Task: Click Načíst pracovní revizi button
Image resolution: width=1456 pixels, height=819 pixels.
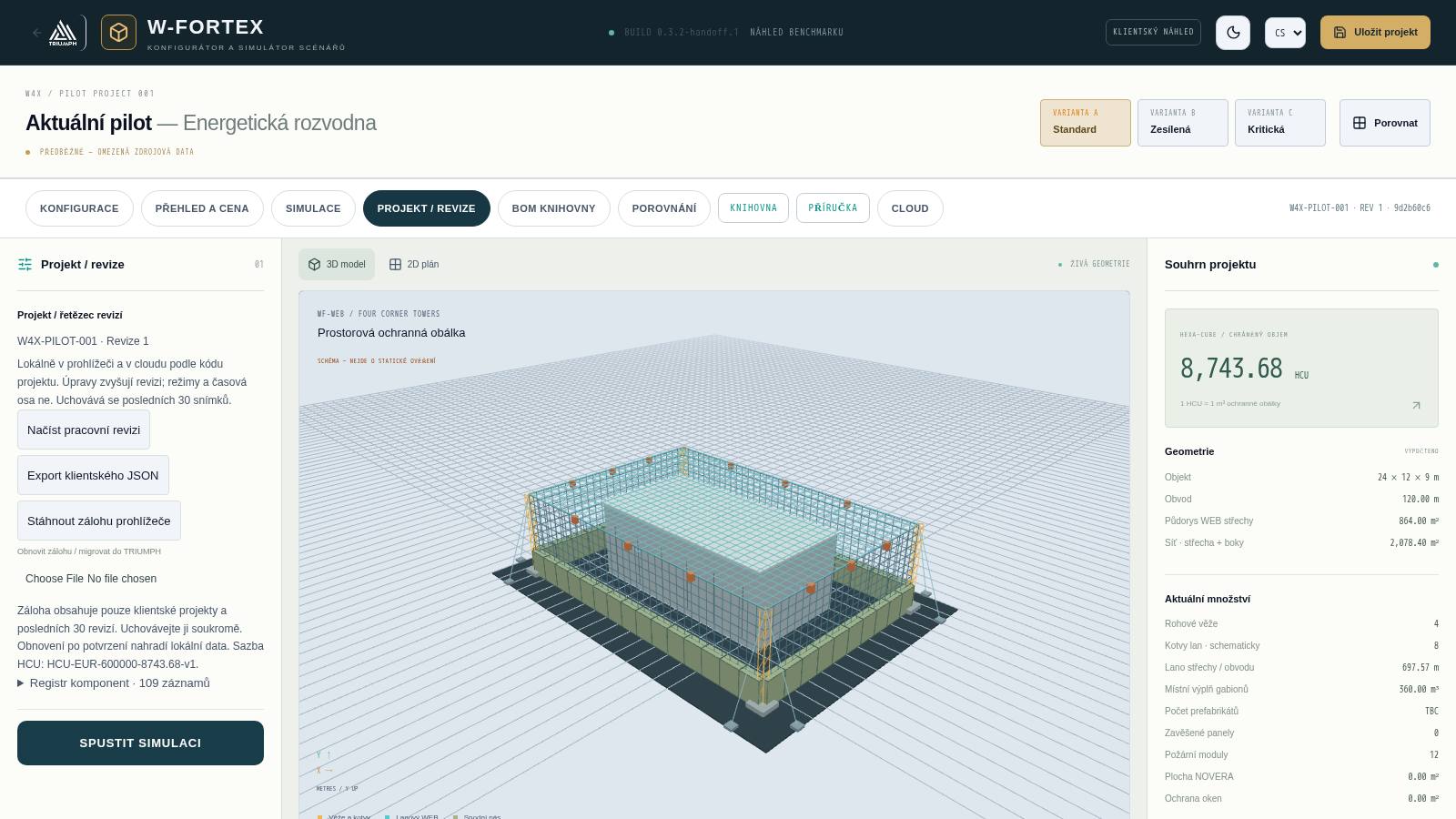Action: point(84,430)
